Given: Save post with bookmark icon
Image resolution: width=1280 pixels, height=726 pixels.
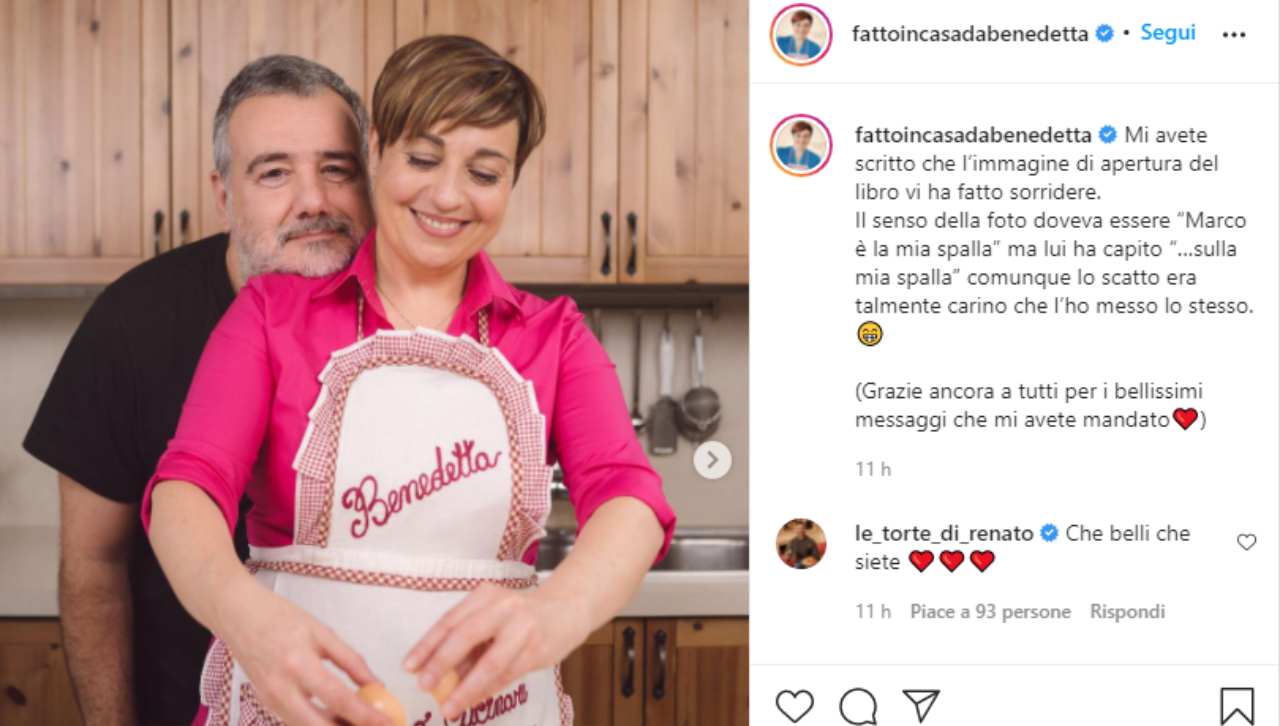Looking at the screenshot, I should point(1237,706).
